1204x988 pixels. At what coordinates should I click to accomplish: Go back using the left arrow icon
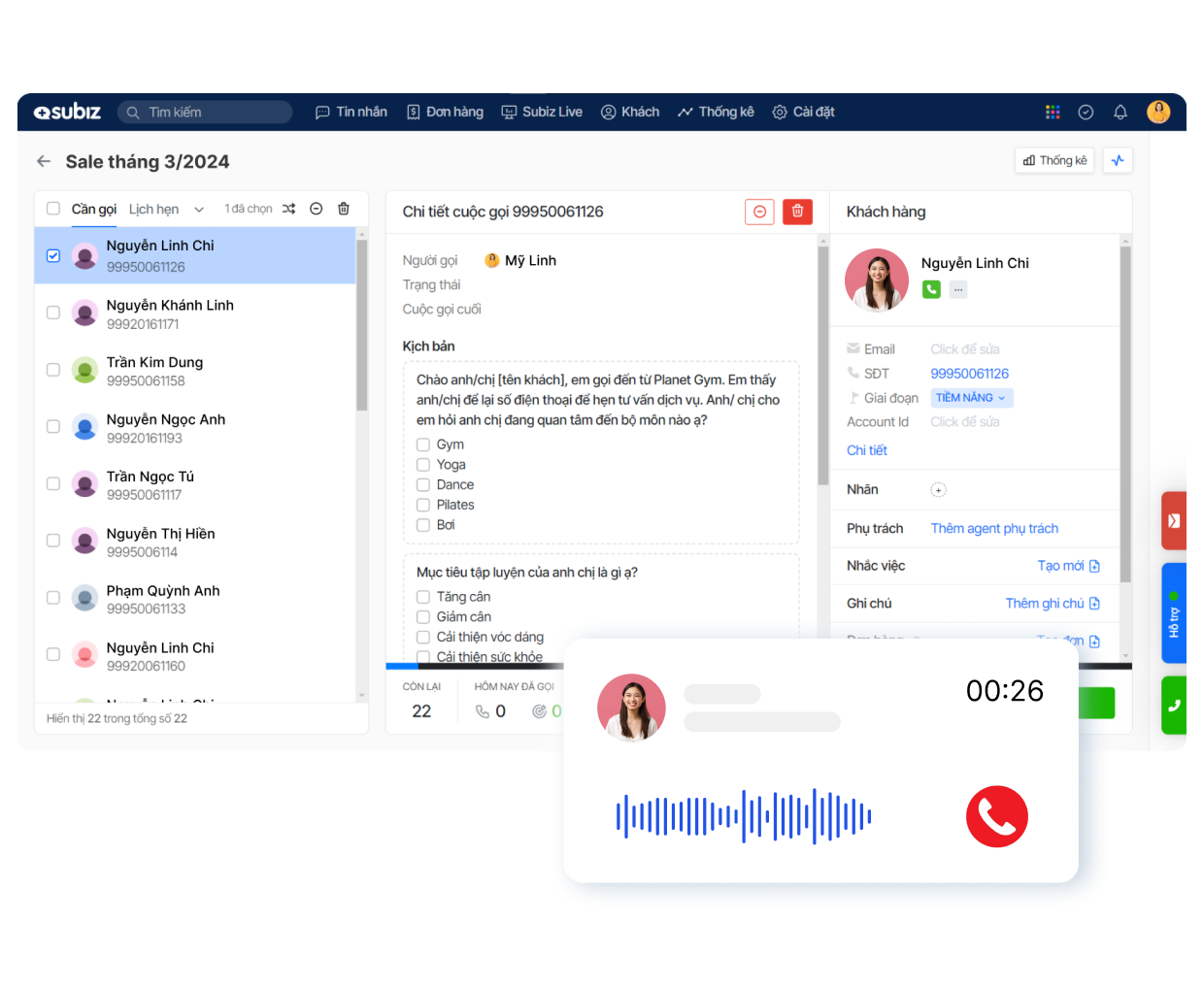click(44, 162)
